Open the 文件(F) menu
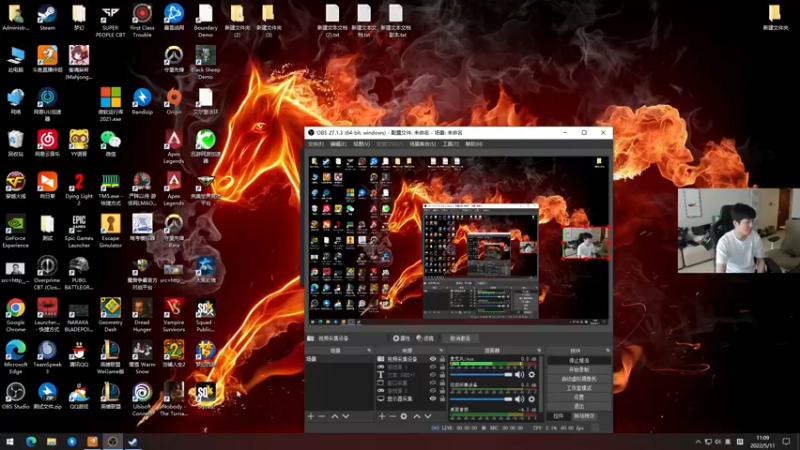The height and width of the screenshot is (450, 800). pos(316,144)
